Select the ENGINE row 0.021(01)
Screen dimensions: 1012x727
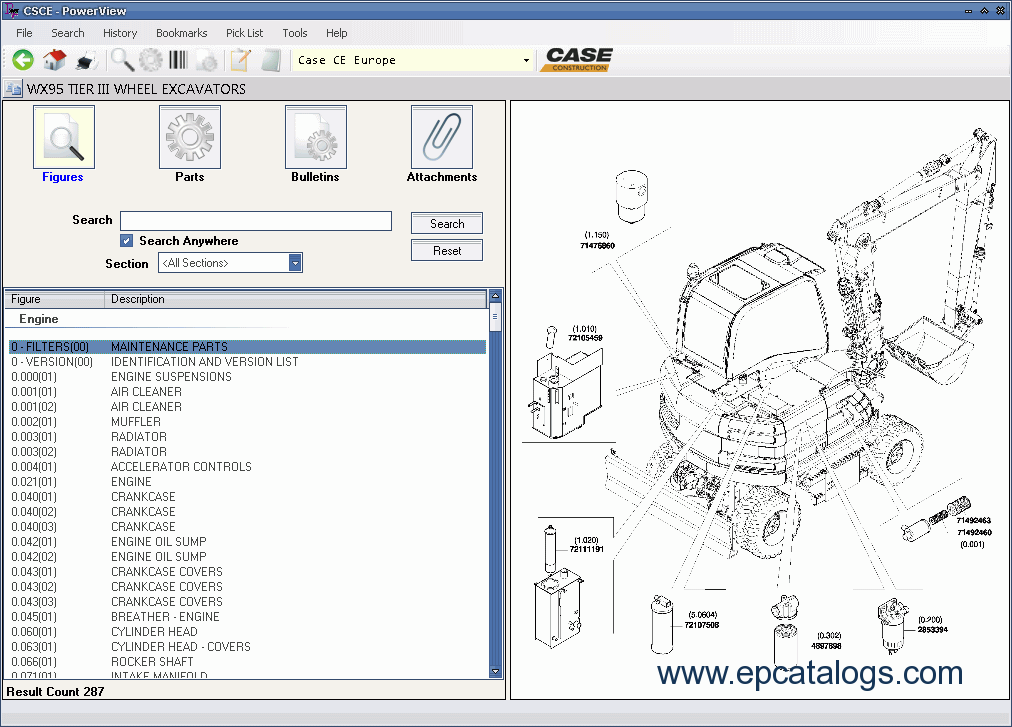(247, 482)
